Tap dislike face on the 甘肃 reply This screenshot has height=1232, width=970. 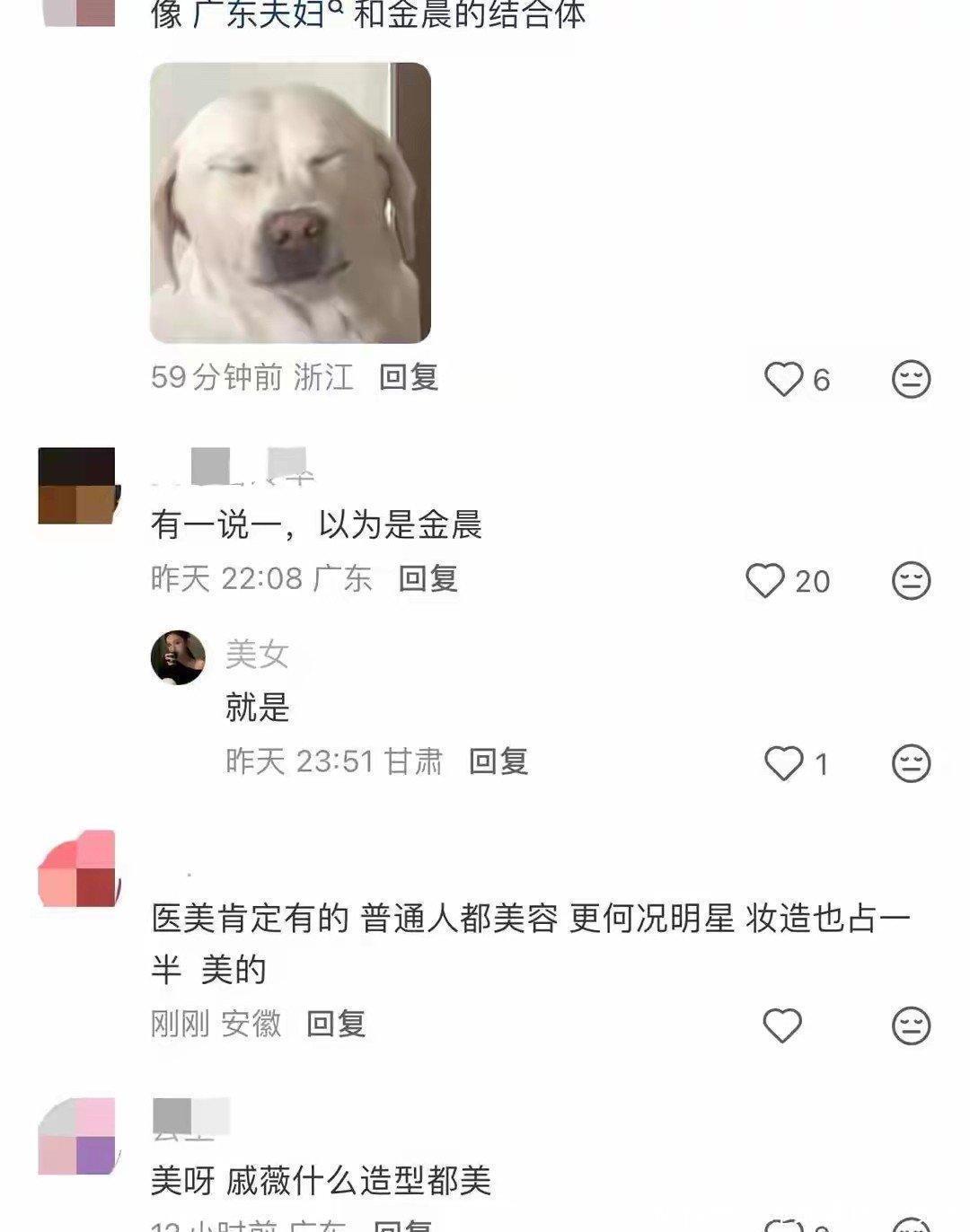click(911, 763)
